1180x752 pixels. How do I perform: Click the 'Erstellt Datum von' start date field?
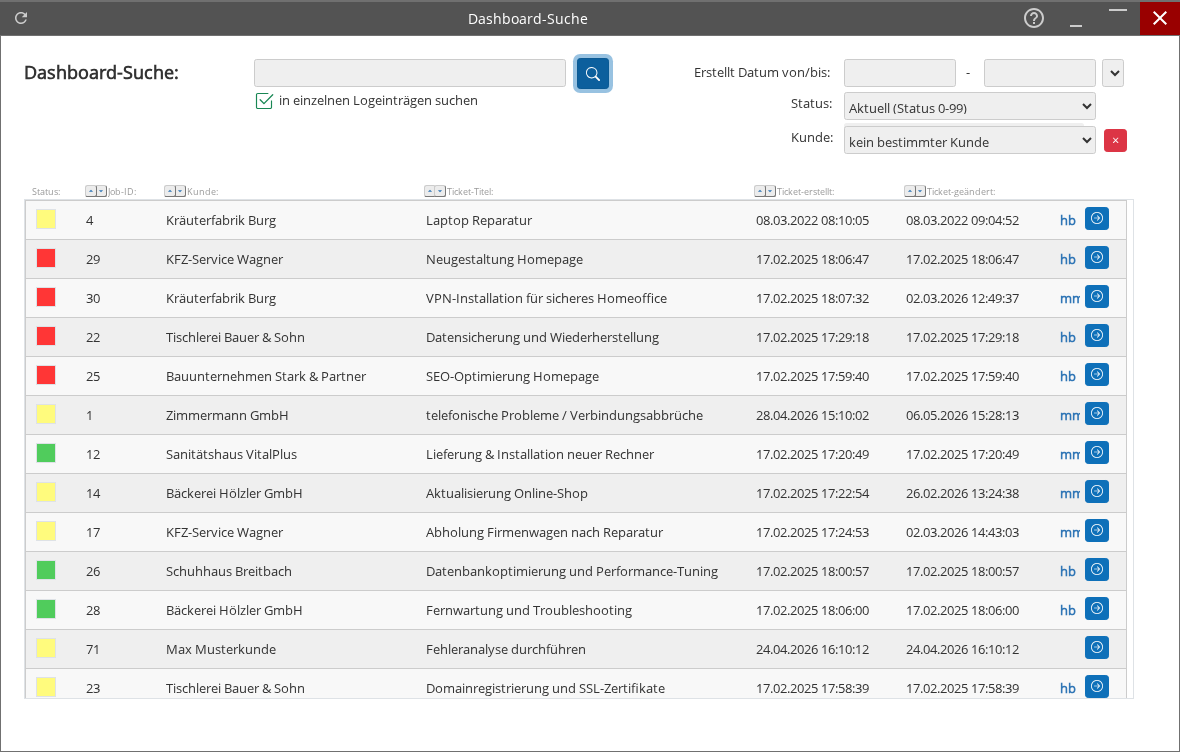(x=899, y=73)
